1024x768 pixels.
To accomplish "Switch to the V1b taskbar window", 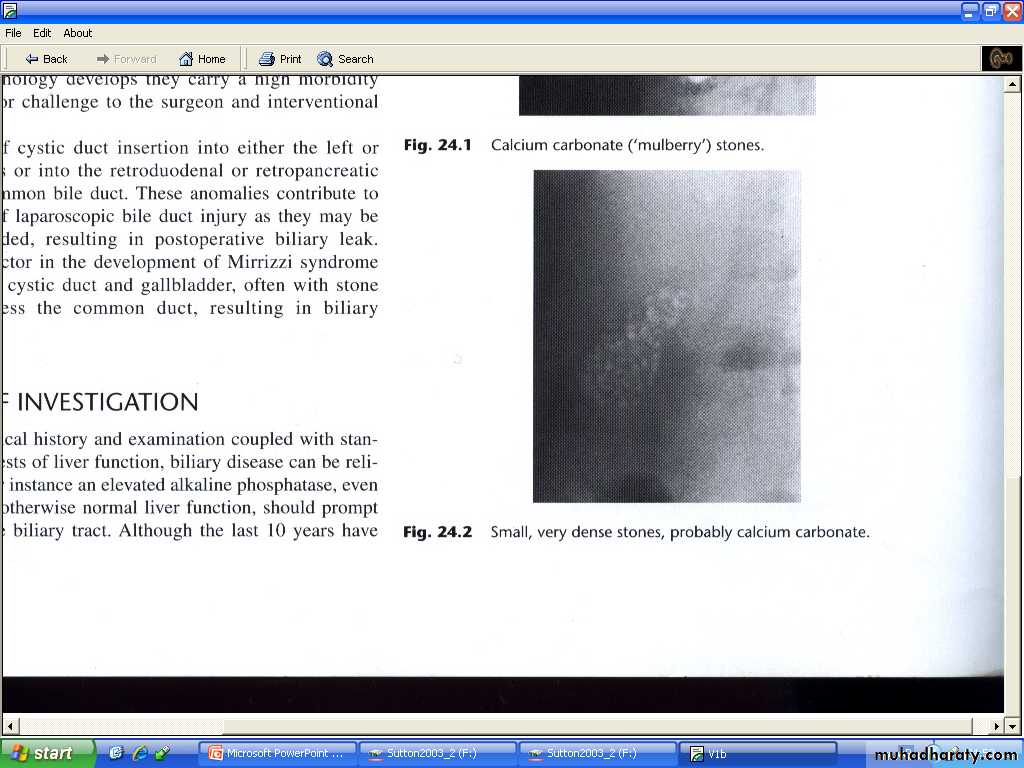I will (x=758, y=754).
